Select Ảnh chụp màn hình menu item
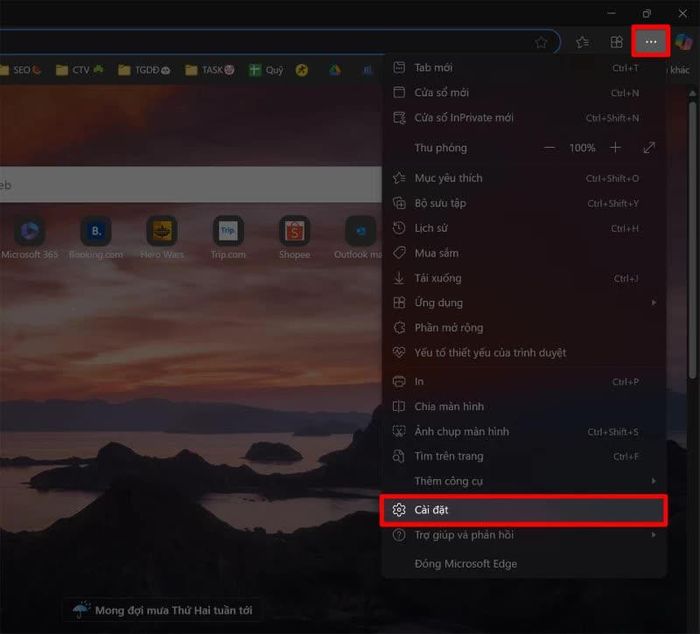 pos(524,432)
